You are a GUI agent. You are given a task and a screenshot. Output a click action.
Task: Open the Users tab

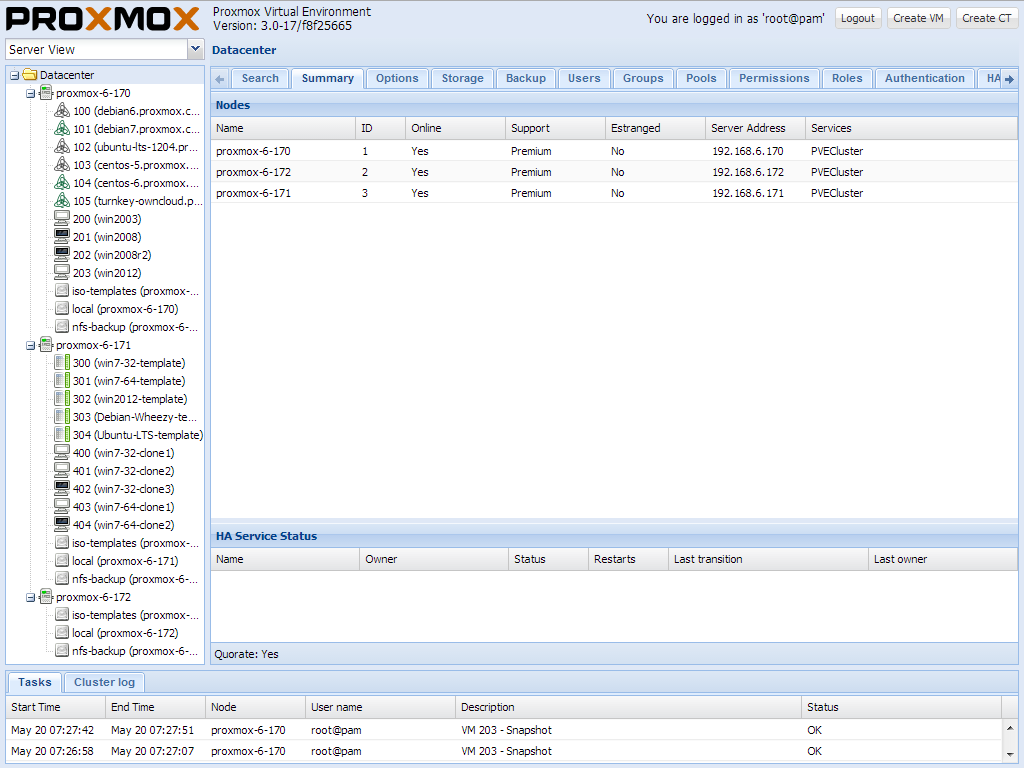[x=584, y=78]
